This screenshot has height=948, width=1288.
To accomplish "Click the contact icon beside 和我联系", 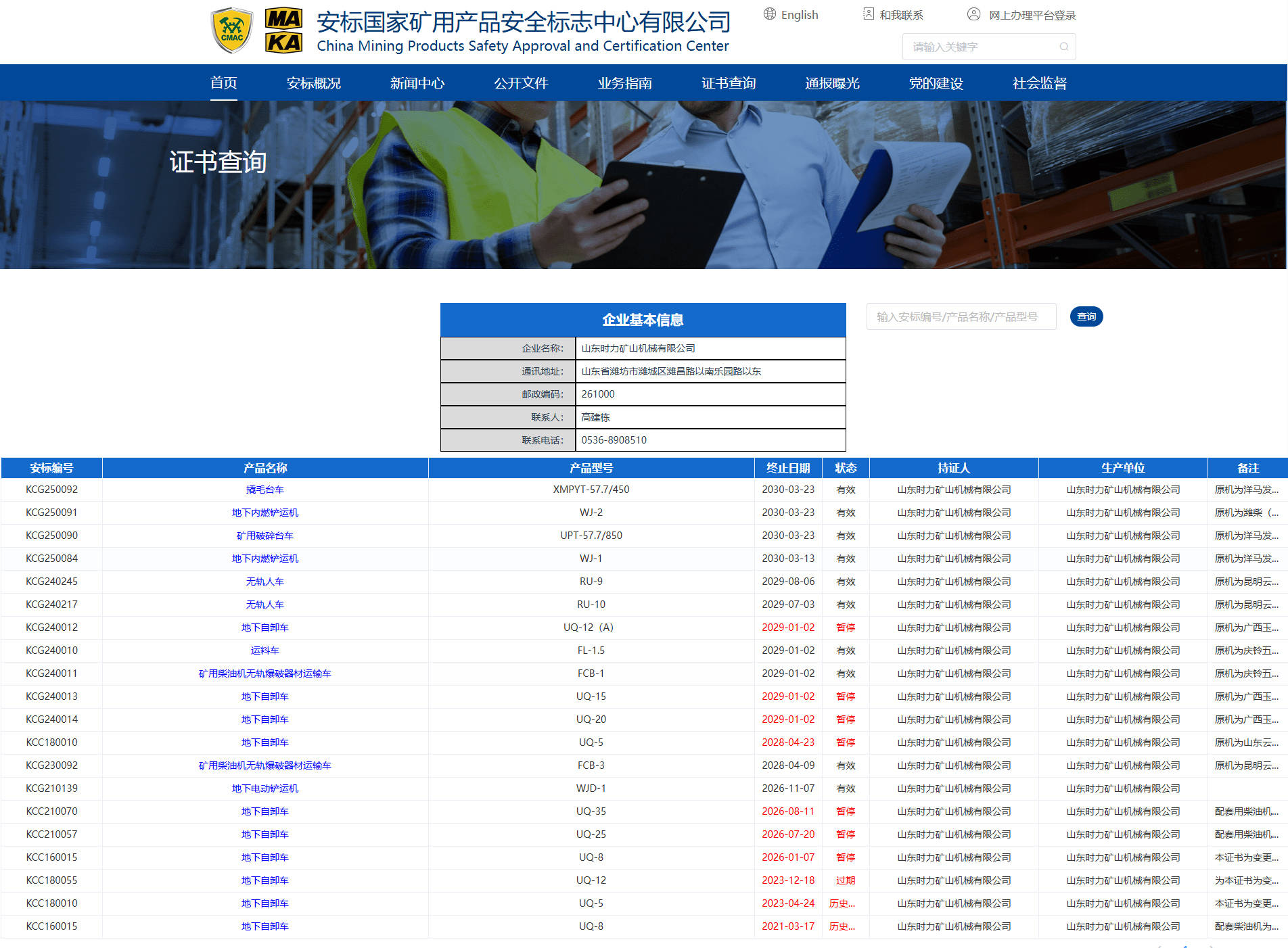I will click(x=869, y=14).
